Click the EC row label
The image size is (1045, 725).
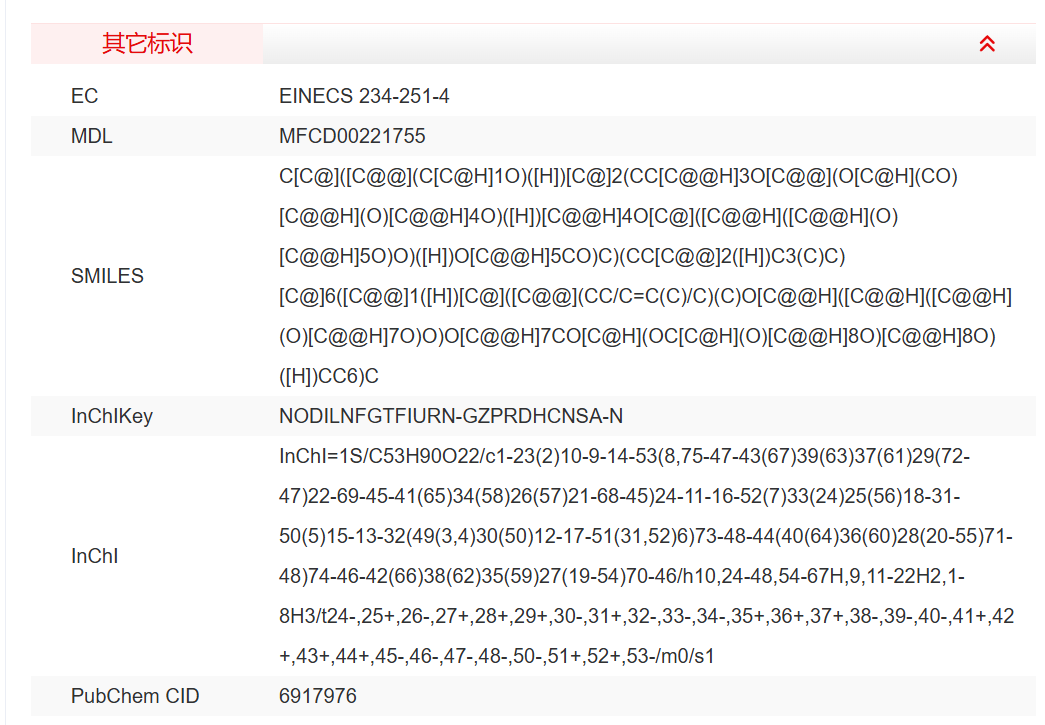(85, 96)
